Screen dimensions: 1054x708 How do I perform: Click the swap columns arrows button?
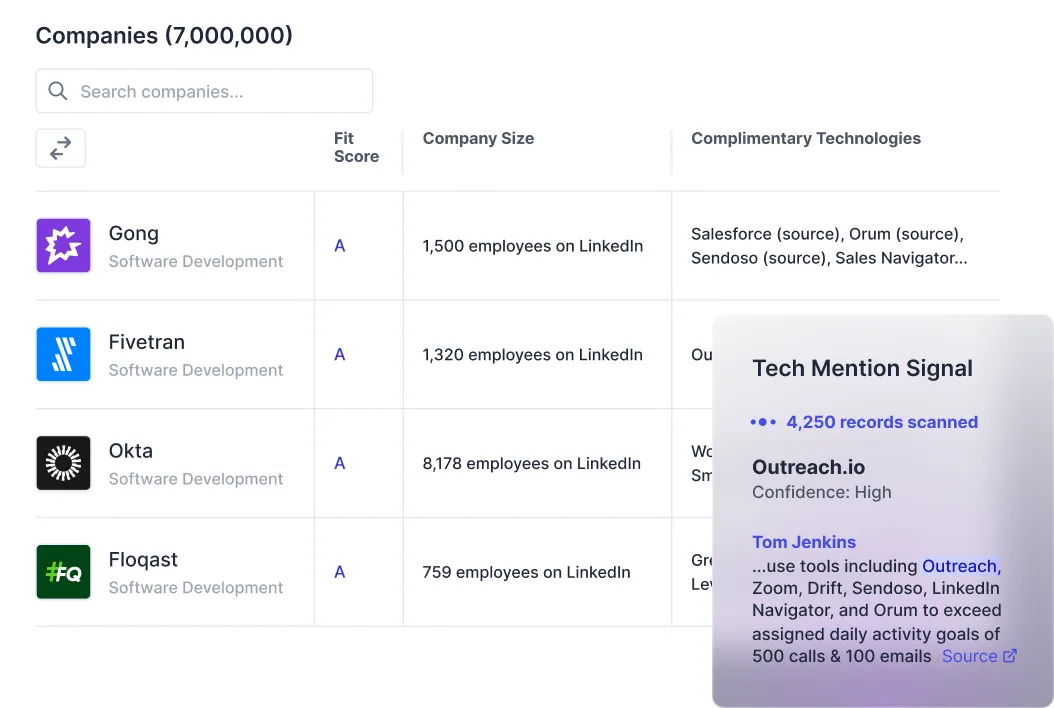click(x=60, y=148)
